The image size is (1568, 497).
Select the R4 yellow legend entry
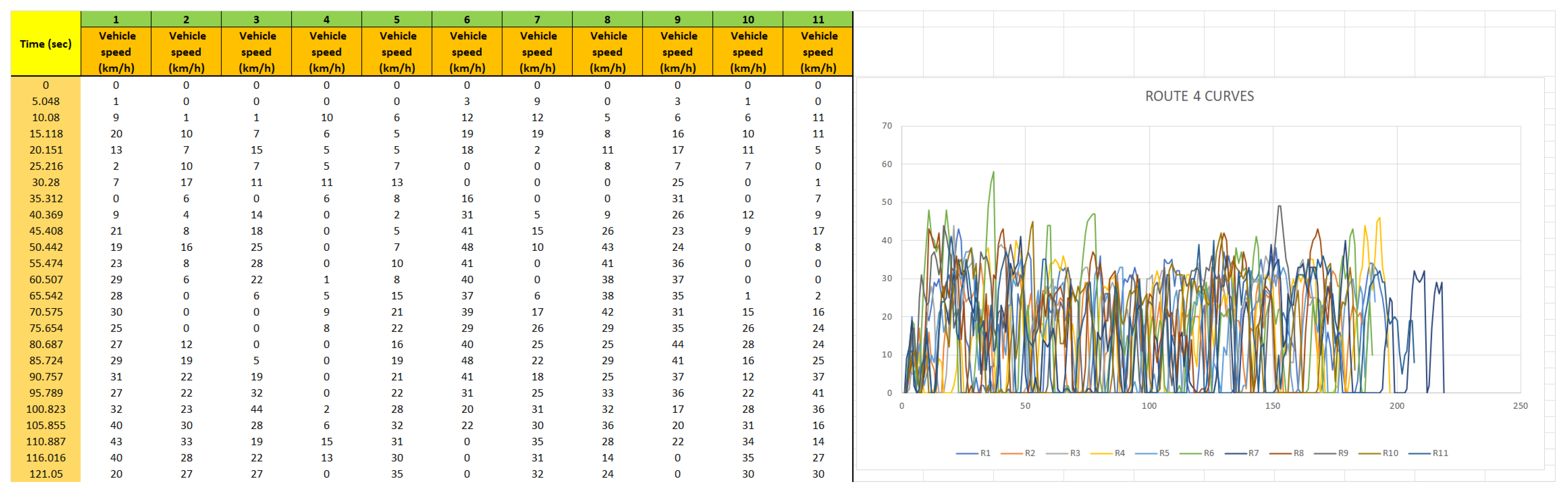1119,453
